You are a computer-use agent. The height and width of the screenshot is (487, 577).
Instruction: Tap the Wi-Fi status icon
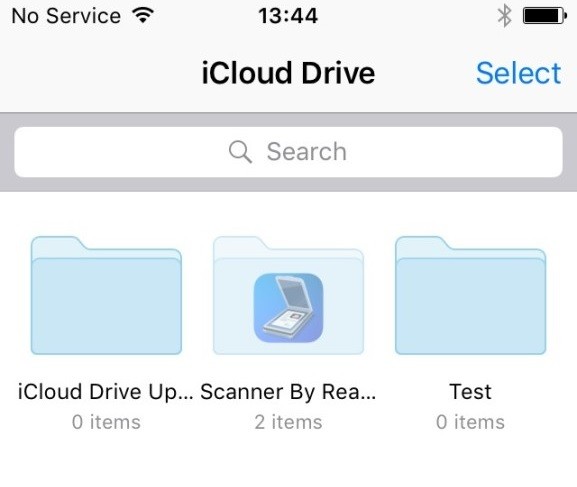[143, 15]
